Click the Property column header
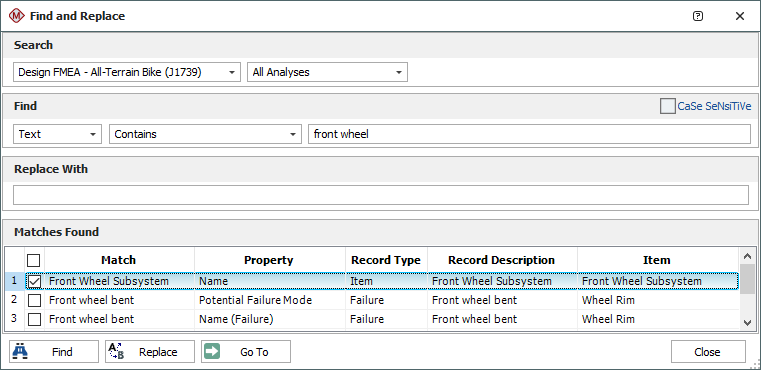This screenshot has width=761, height=370. 269,260
